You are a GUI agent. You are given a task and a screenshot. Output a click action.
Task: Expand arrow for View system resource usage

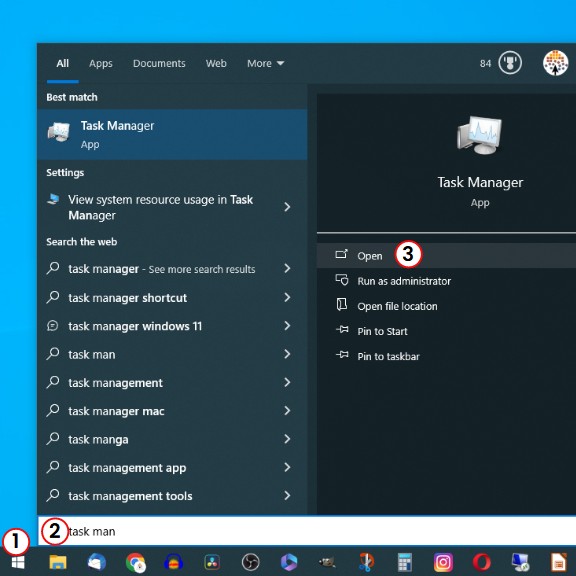pos(287,207)
